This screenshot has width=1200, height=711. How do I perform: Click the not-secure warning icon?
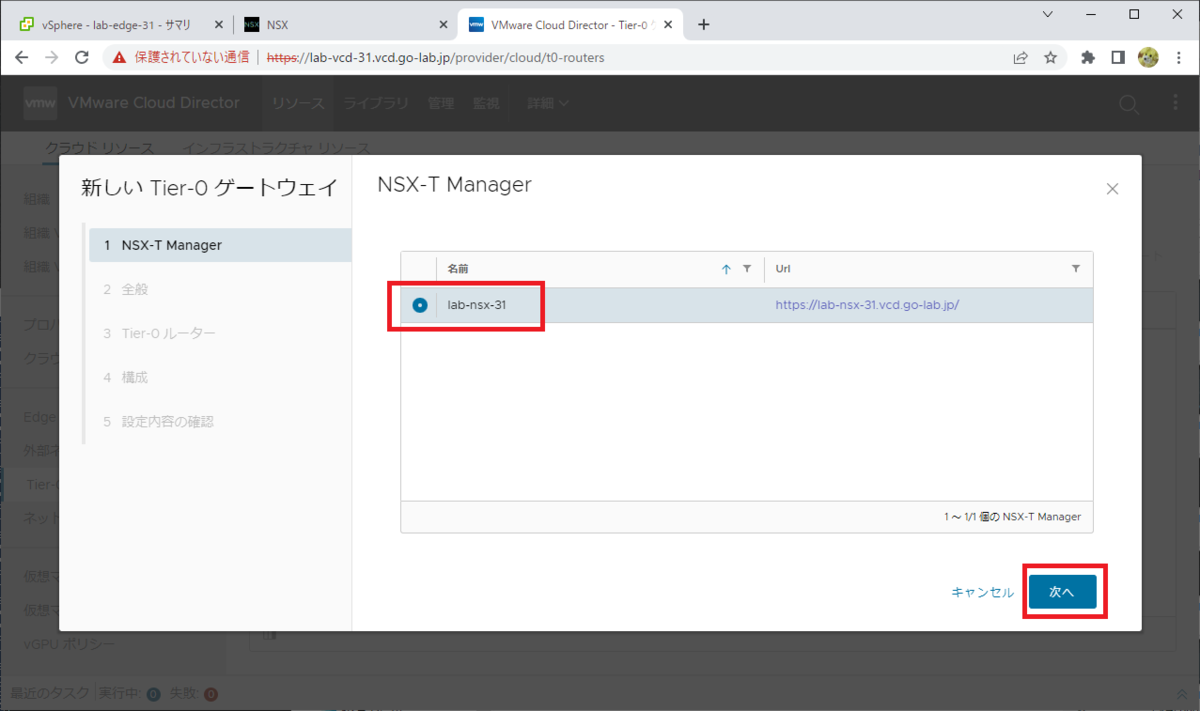click(120, 58)
